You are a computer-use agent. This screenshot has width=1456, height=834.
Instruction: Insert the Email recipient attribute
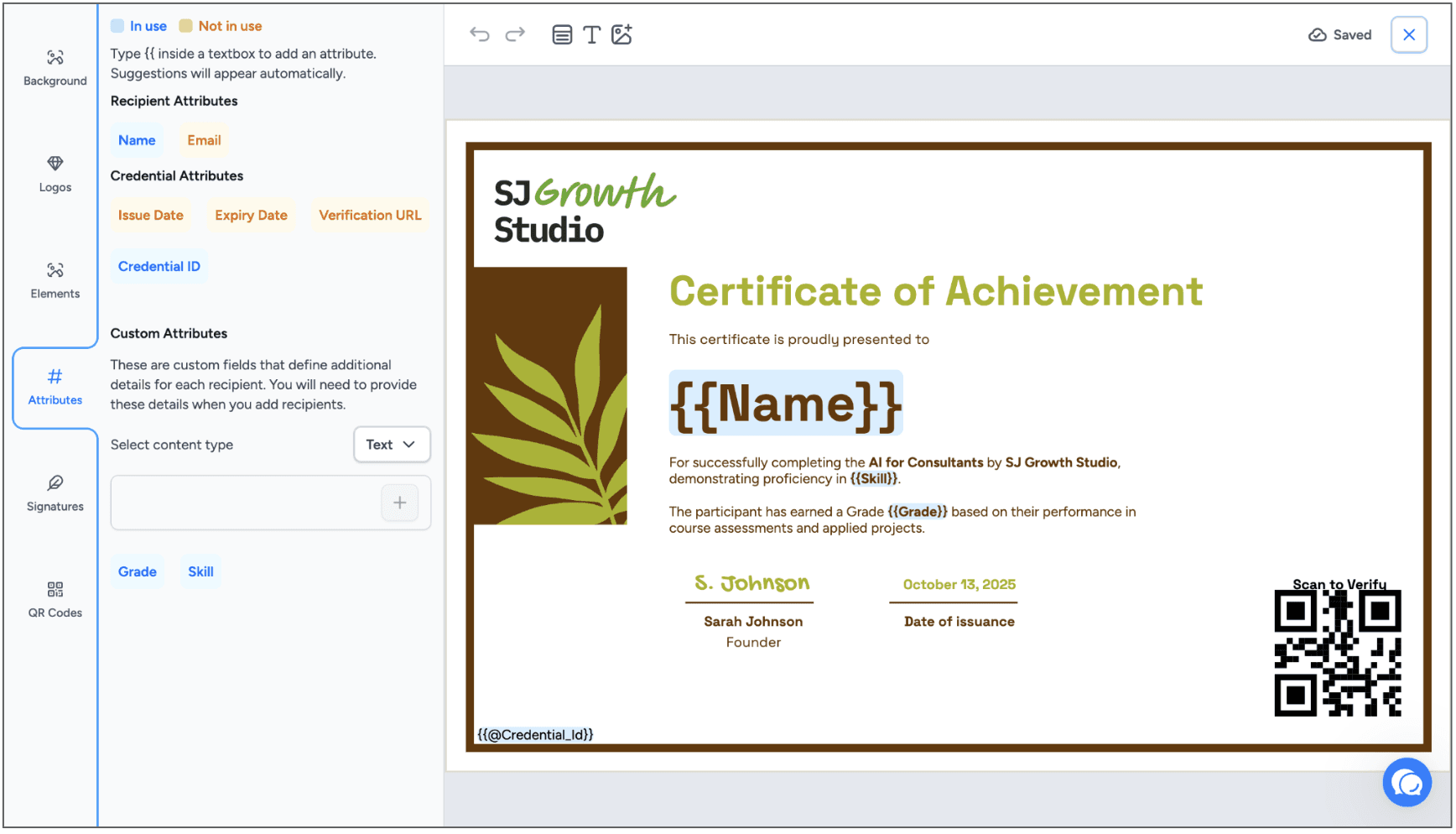click(204, 140)
